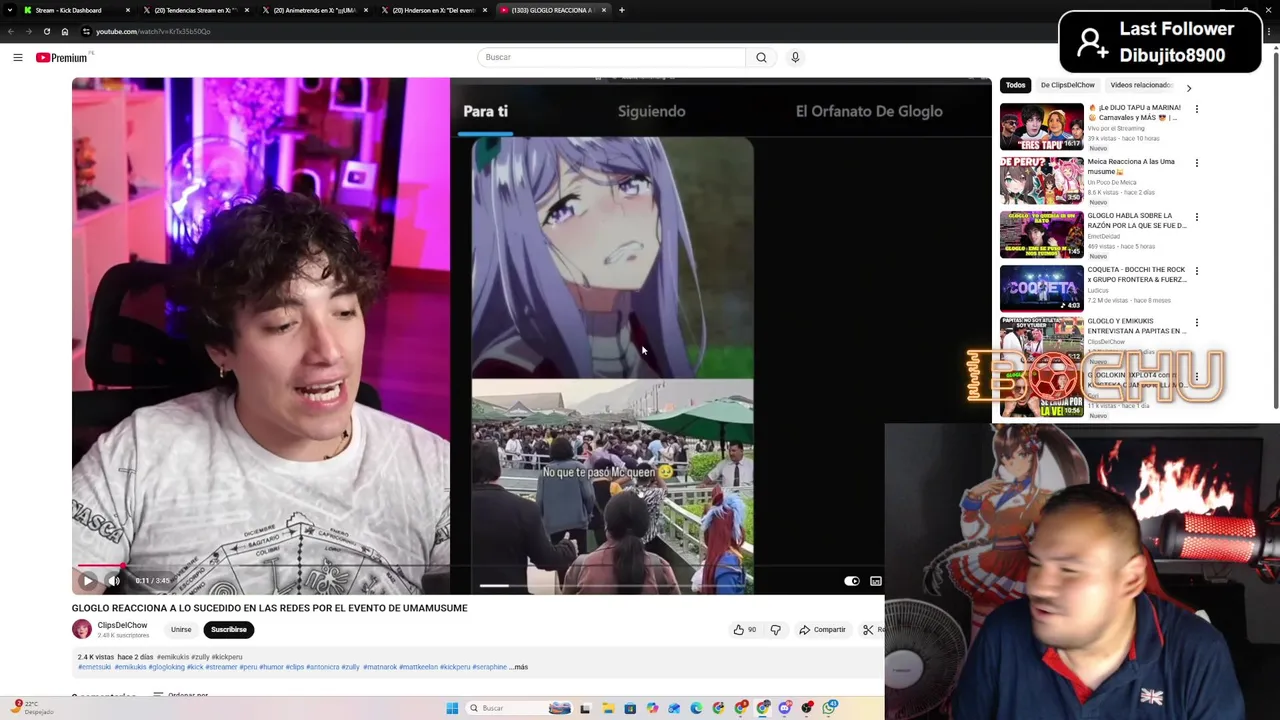Screen dimensions: 1280x720
Task: Go to YouTube Premium home logo
Action: click(62, 58)
